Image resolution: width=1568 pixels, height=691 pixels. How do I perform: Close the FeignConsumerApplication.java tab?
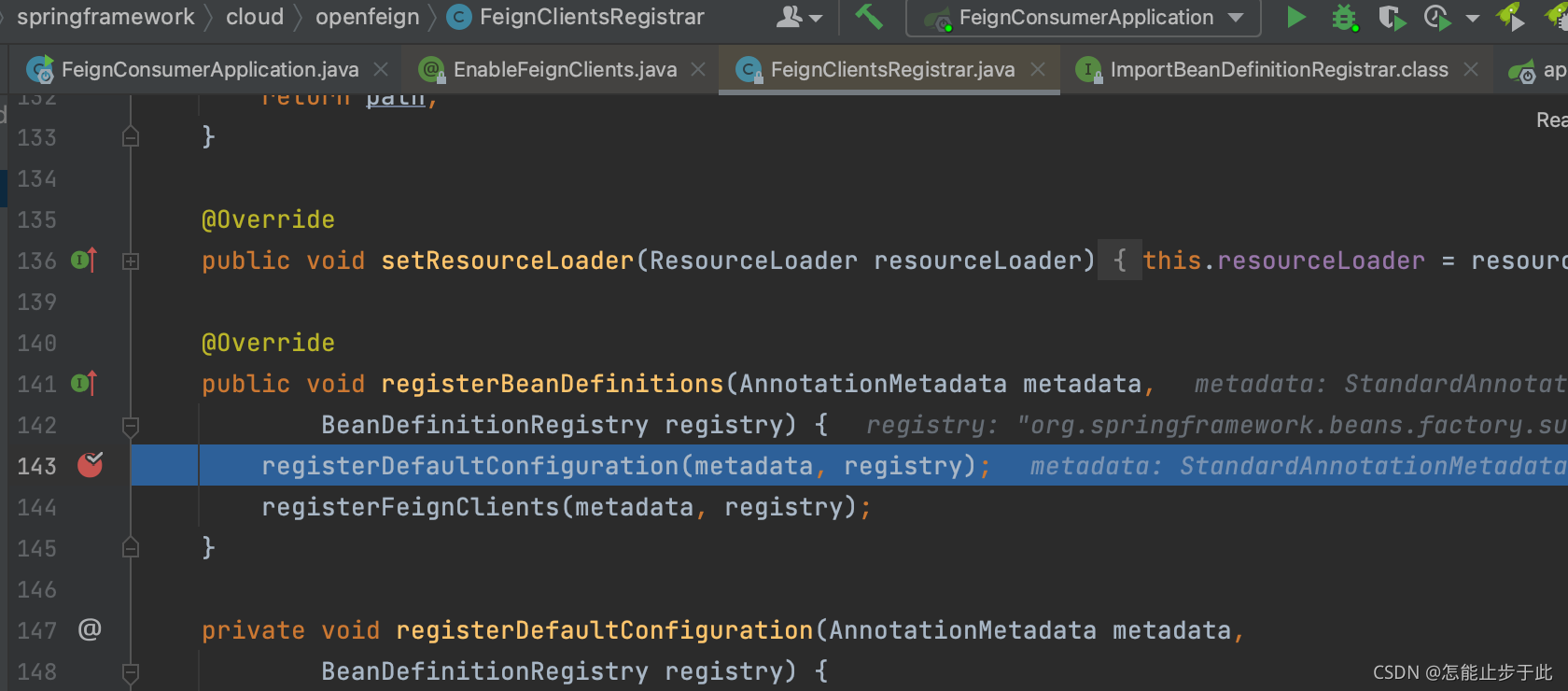coord(381,69)
